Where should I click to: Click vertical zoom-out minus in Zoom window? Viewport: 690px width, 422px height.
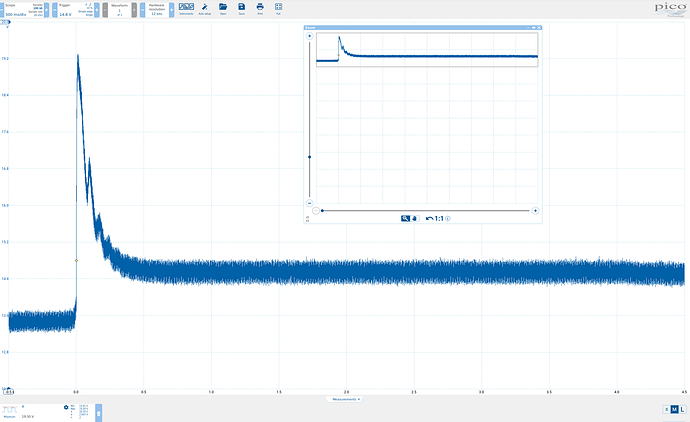pyautogui.click(x=309, y=203)
